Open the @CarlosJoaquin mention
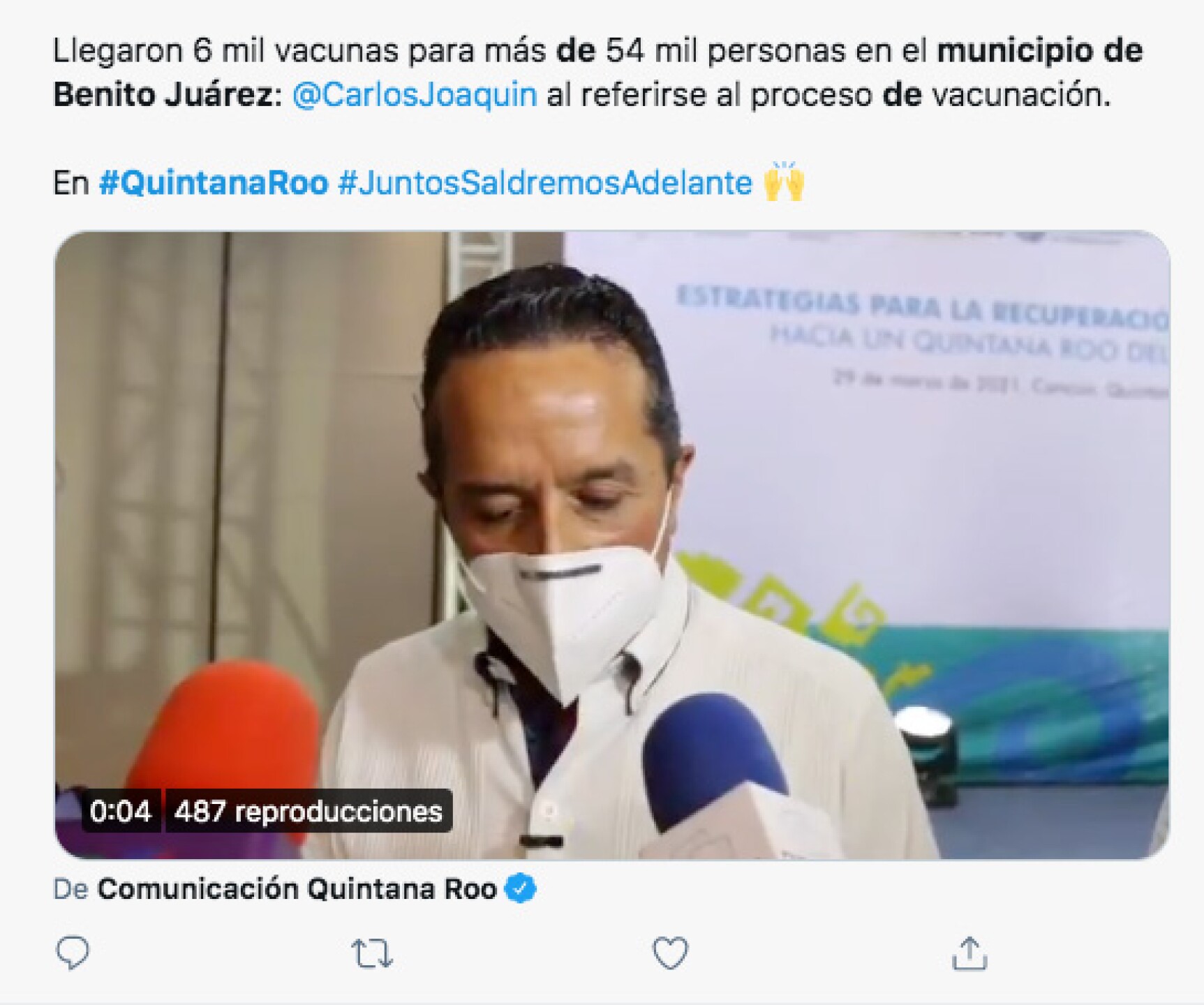Screen dimensions: 1204x1005 (415, 95)
